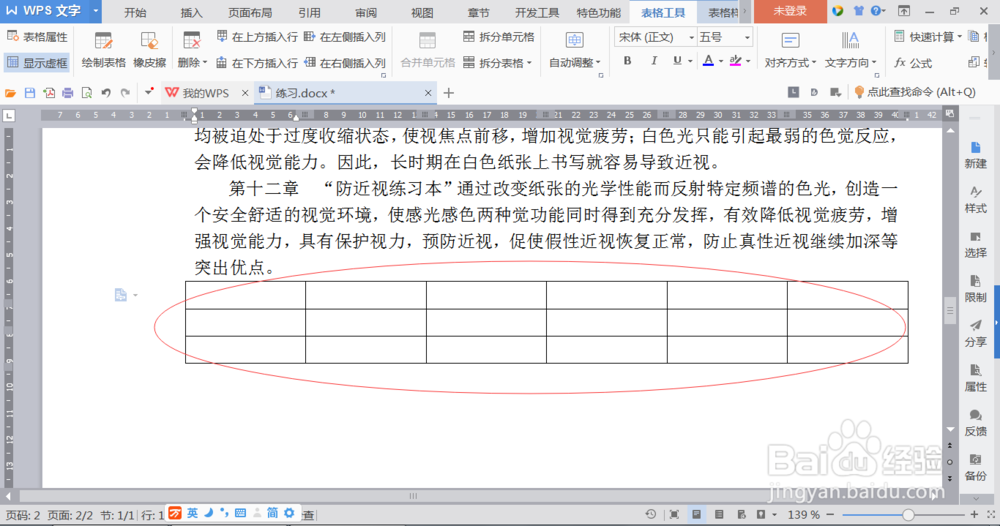Insert column to the right (在右侧插入列)

344,62
